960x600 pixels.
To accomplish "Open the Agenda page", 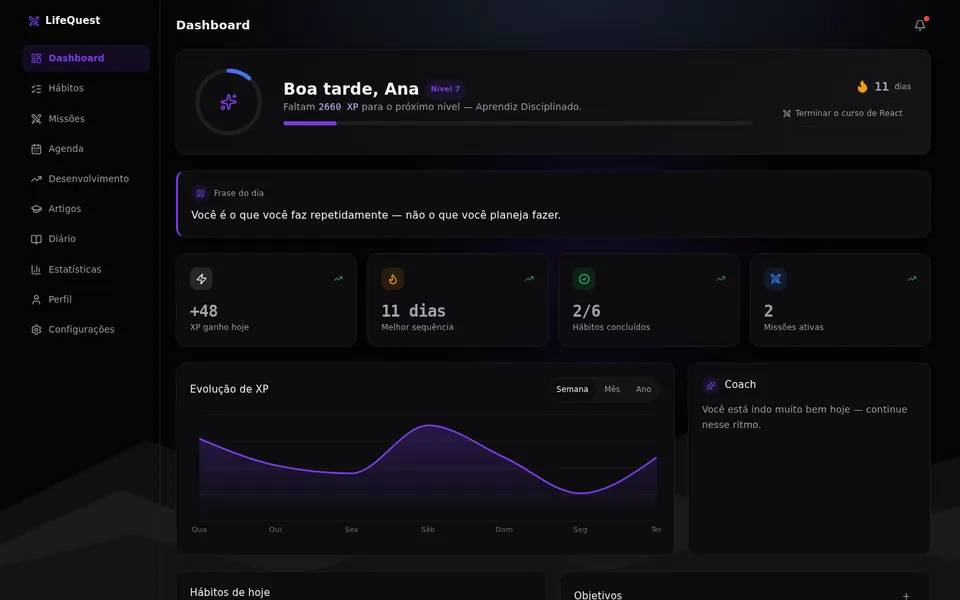I will click(86, 149).
